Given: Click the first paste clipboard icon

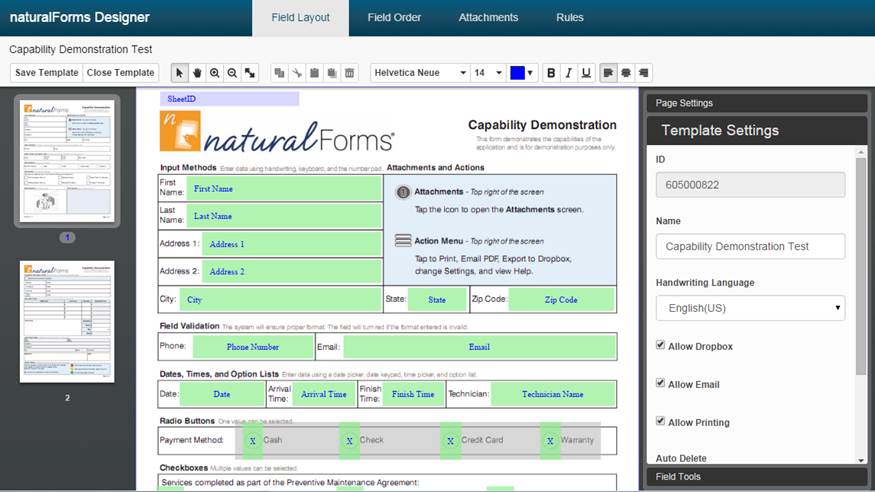Looking at the screenshot, I should tap(314, 73).
